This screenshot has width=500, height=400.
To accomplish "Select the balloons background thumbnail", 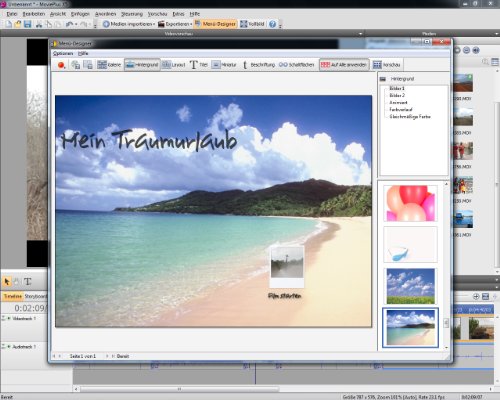I will point(410,203).
